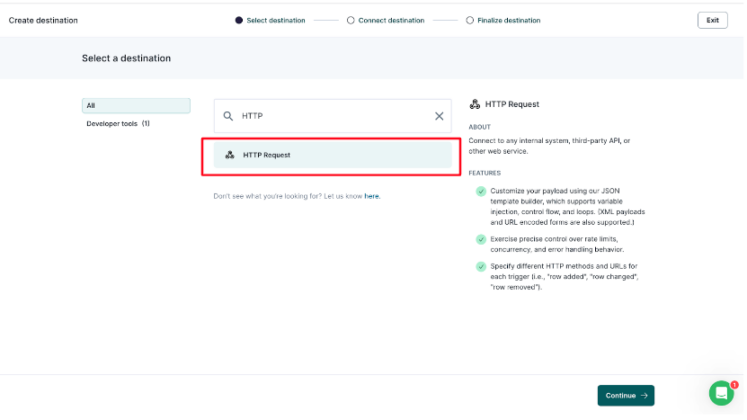Click green checkmark beside Exercise precise control
Image resolution: width=747 pixels, height=420 pixels.
tap(481, 239)
